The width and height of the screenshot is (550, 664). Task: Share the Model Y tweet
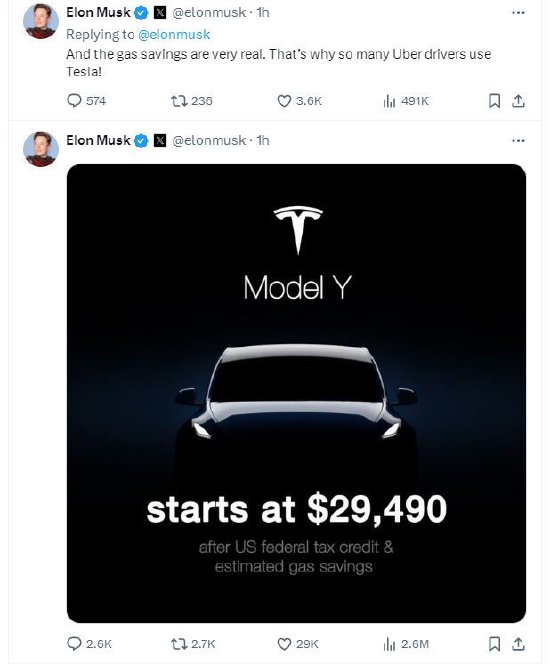[518, 644]
